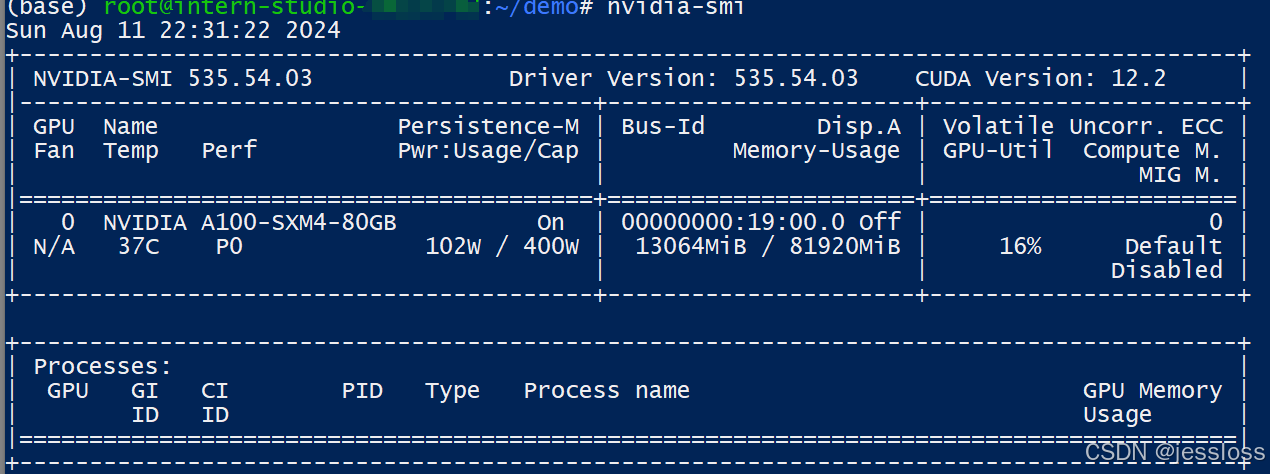The image size is (1270, 474).
Task: Click the Processes: section label
Action: [x=103, y=366]
